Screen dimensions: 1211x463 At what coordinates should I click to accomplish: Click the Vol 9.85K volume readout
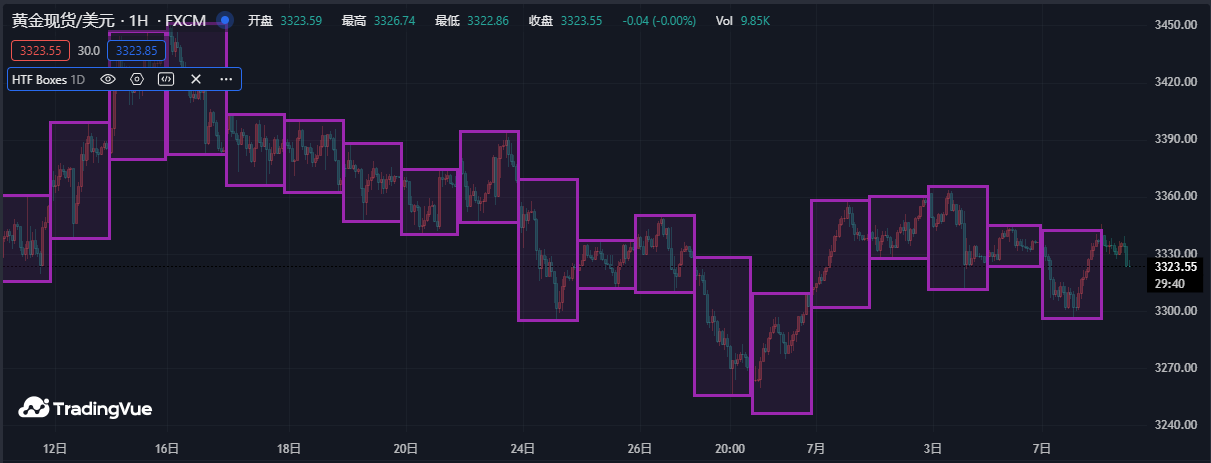(743, 20)
